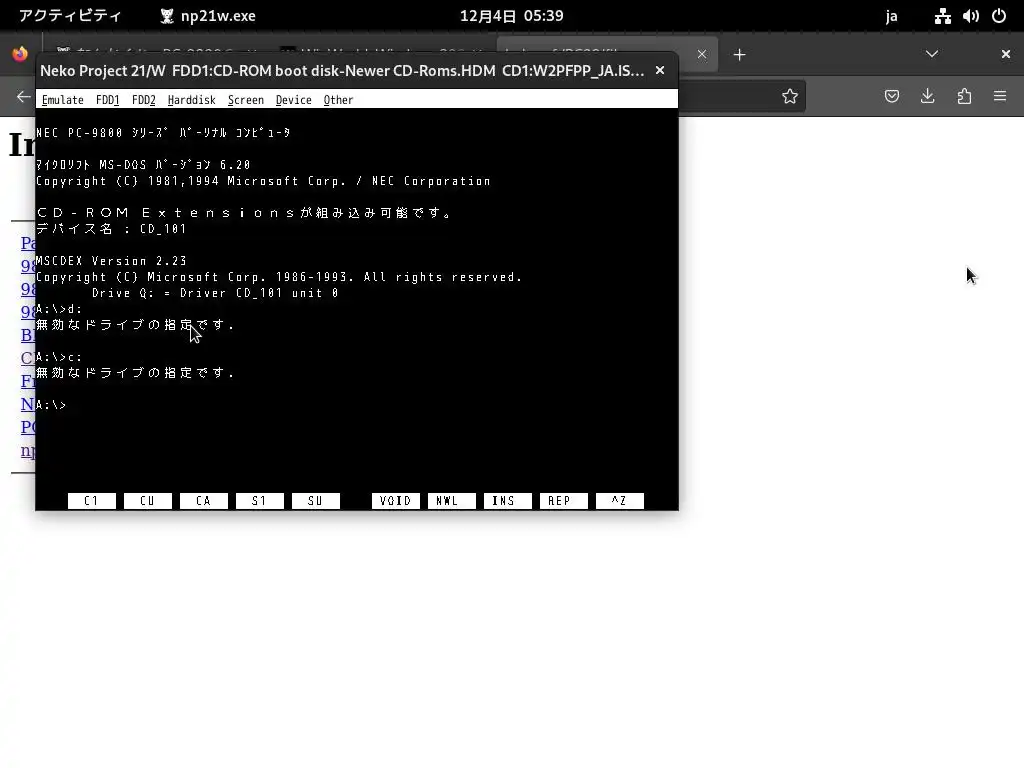Click the A:\> command prompt line
This screenshot has height=768, width=1024.
click(51, 405)
